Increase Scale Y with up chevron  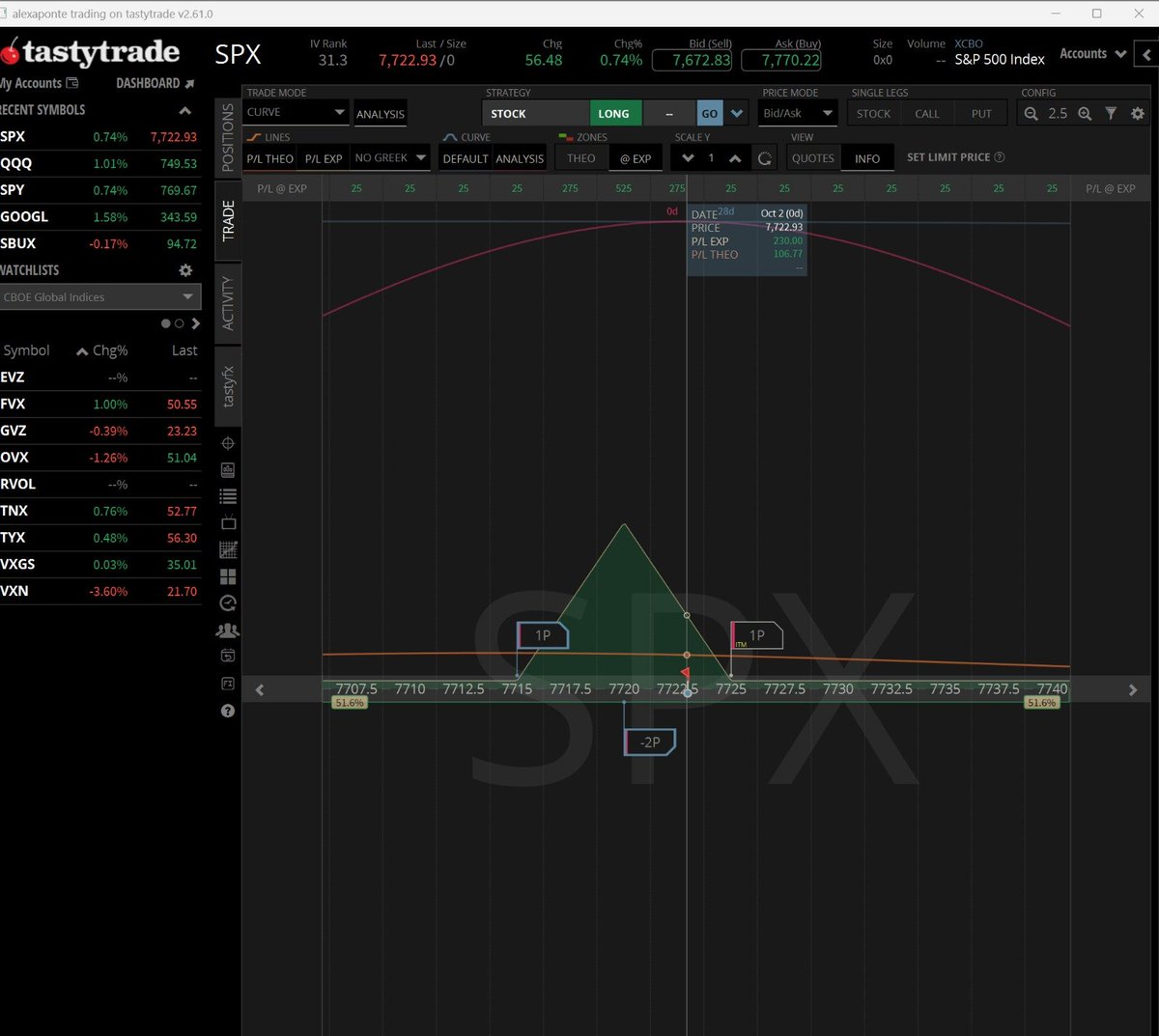735,158
